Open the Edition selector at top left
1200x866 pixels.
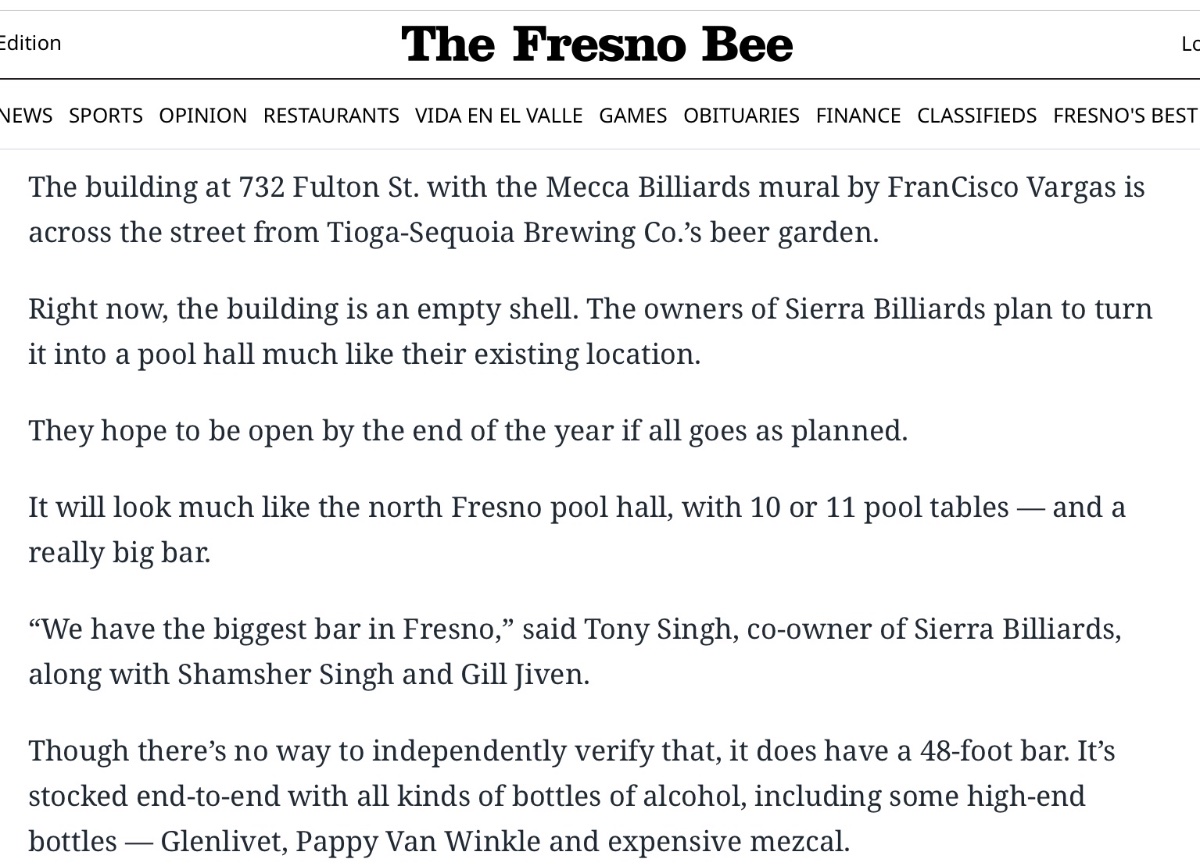click(x=30, y=43)
